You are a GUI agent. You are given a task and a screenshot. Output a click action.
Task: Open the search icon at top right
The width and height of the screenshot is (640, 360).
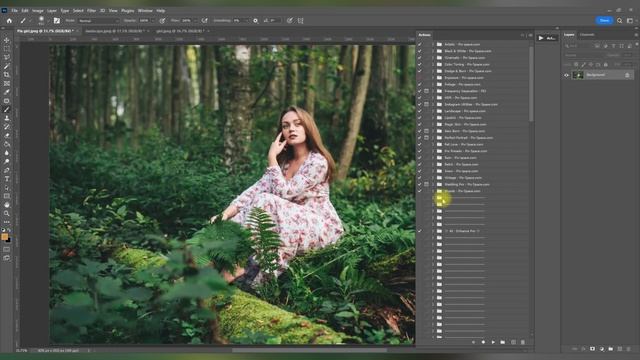[x=620, y=20]
